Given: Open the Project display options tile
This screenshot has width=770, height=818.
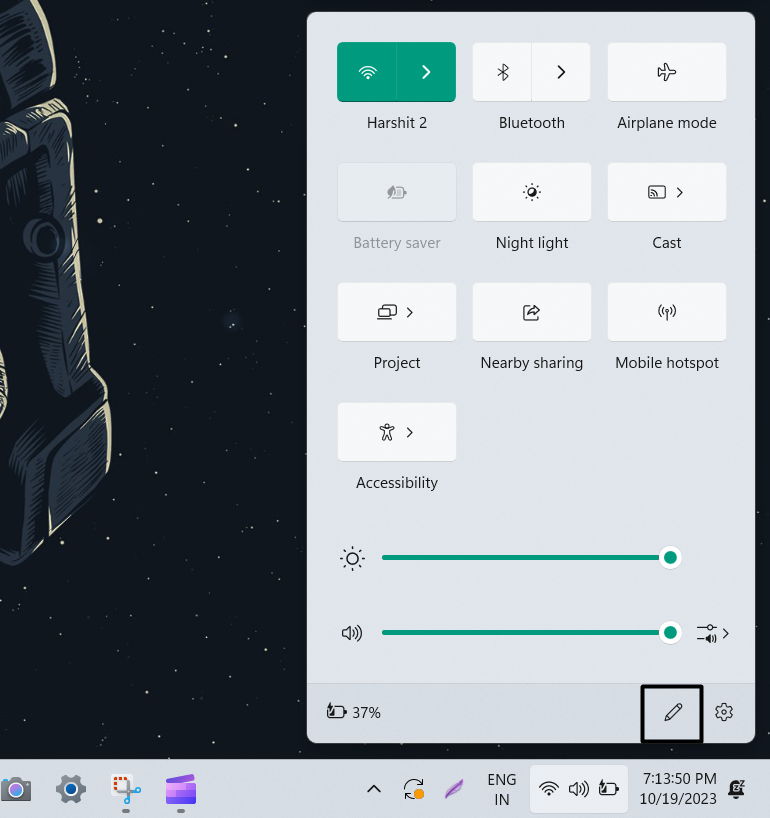Looking at the screenshot, I should [396, 312].
